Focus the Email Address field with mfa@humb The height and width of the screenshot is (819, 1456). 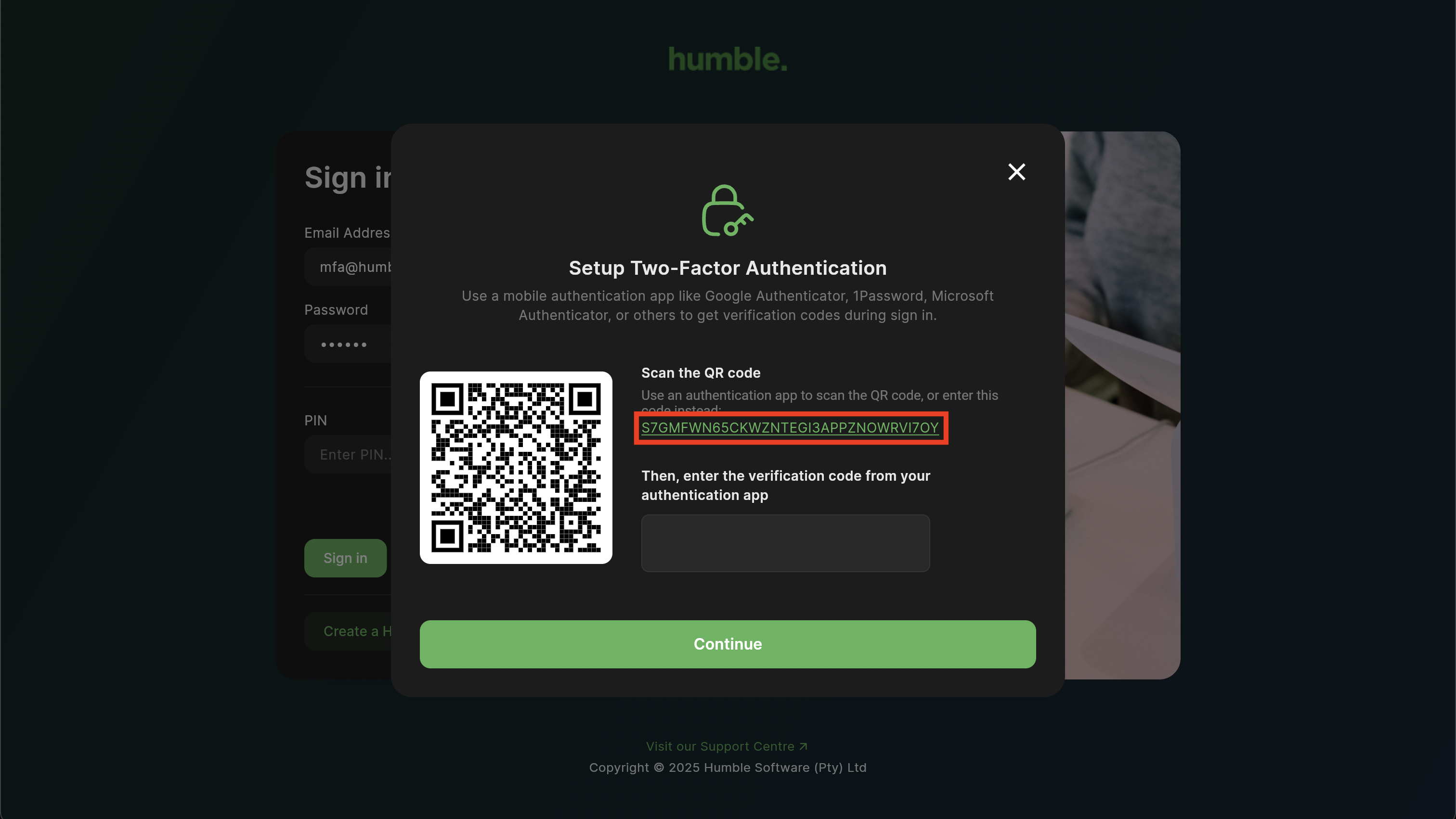click(x=348, y=267)
